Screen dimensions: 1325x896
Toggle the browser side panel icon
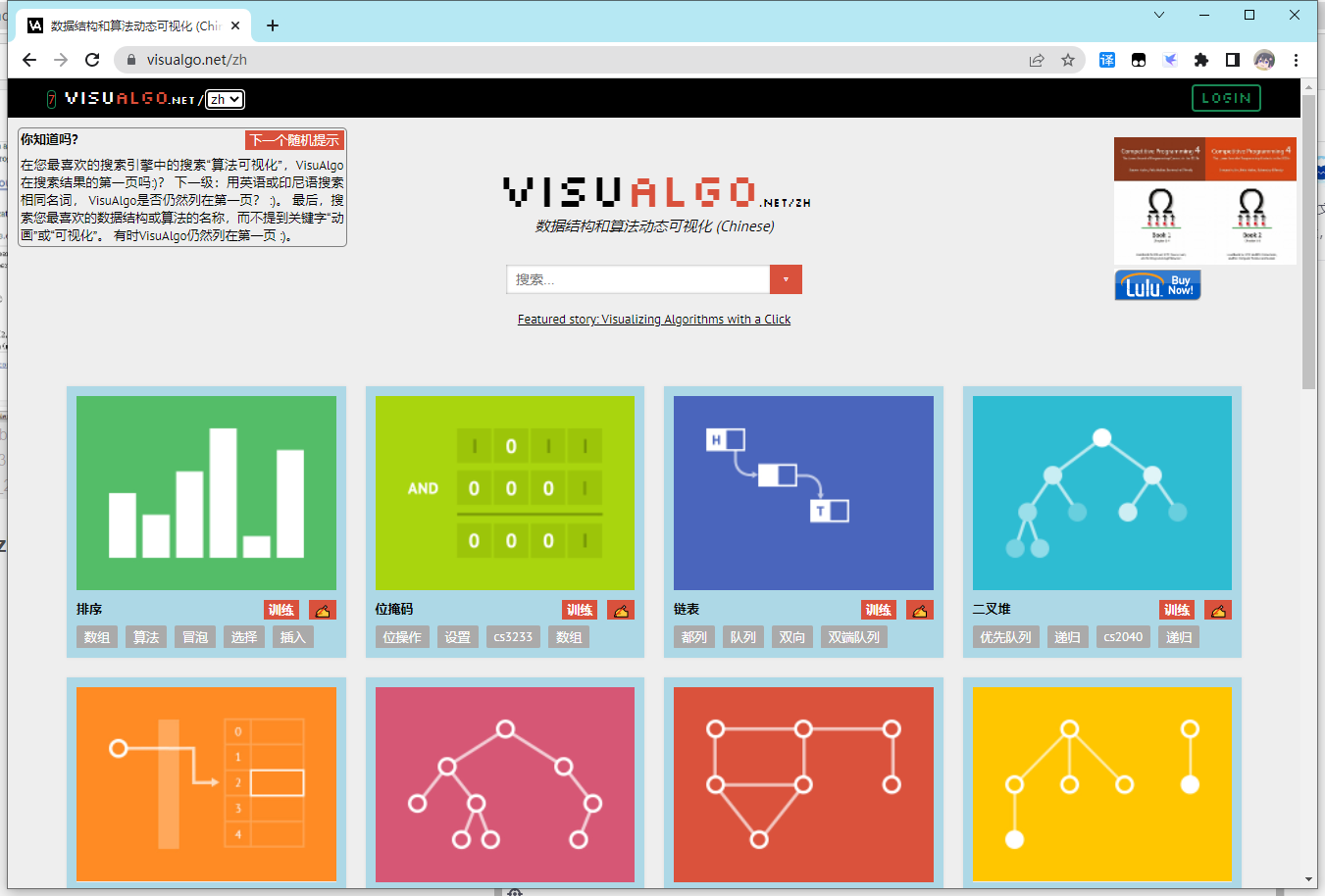pyautogui.click(x=1233, y=60)
